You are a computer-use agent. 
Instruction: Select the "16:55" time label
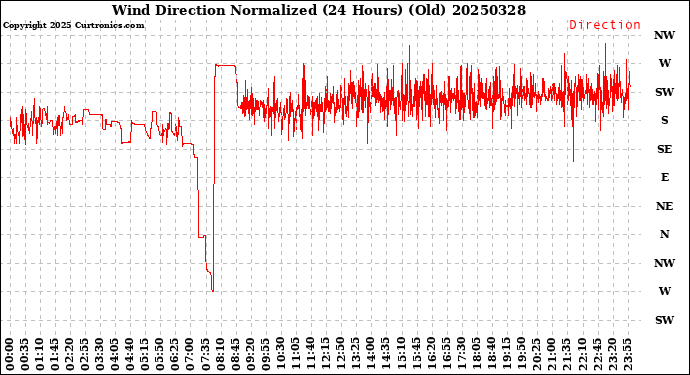coord(446,354)
